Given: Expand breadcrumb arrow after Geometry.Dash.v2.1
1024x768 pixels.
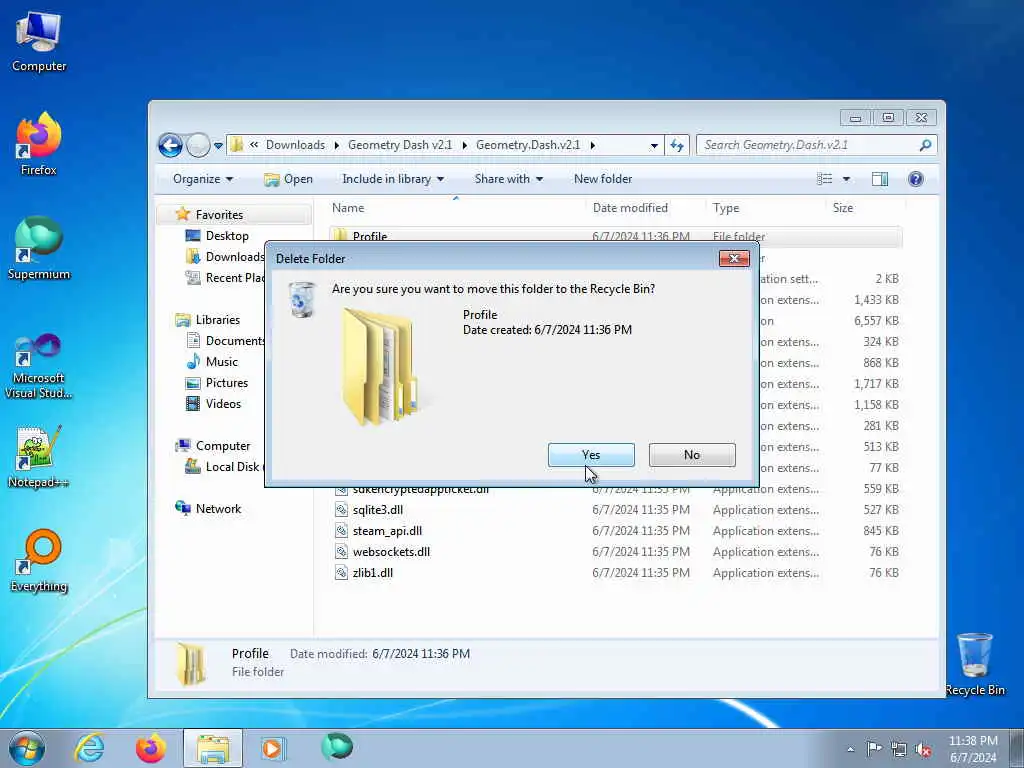Looking at the screenshot, I should coord(592,145).
